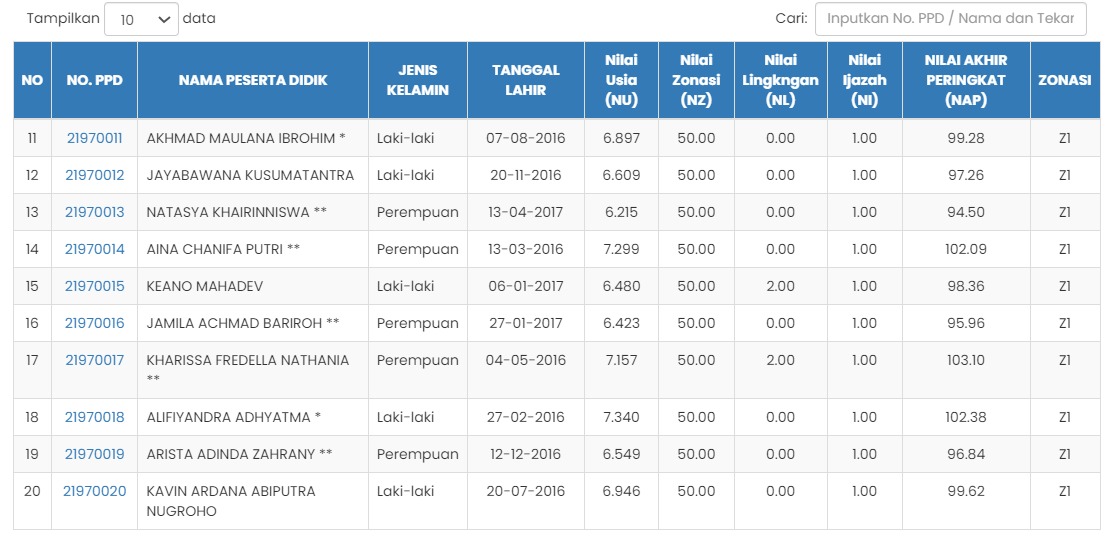
Task: Sort by NO column header
Action: pos(32,80)
